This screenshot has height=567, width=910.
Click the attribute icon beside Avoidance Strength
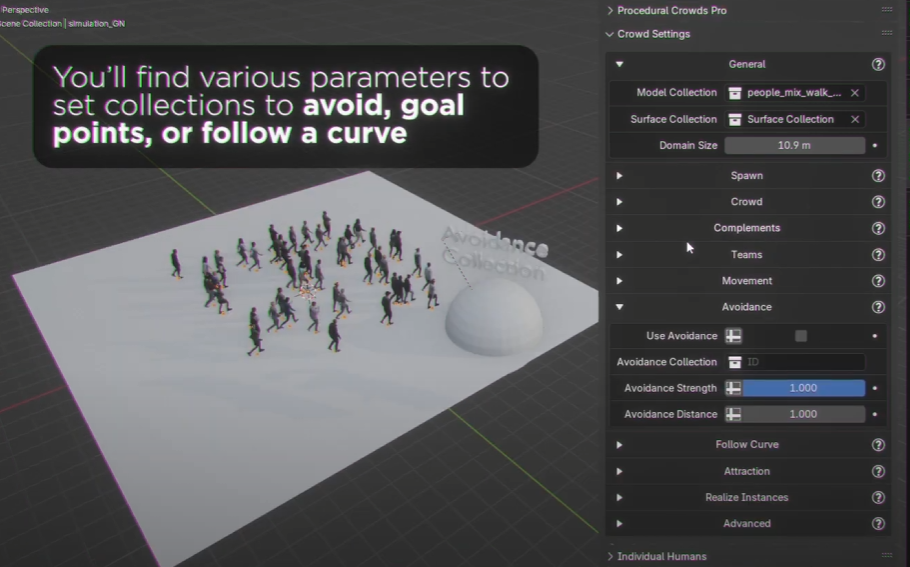pyautogui.click(x=734, y=388)
